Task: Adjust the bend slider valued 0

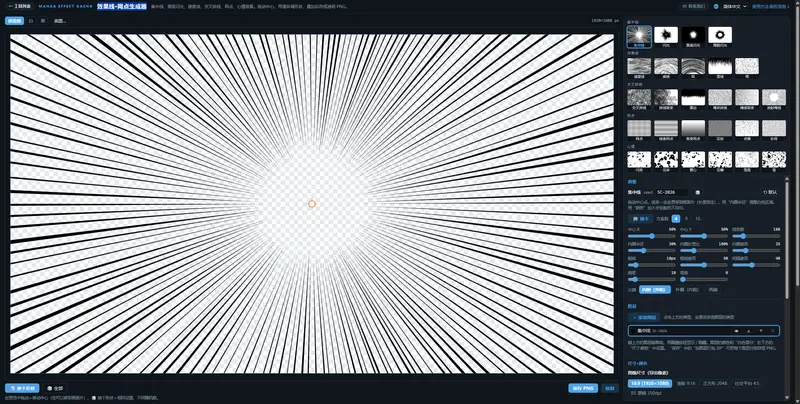Action: (704, 279)
